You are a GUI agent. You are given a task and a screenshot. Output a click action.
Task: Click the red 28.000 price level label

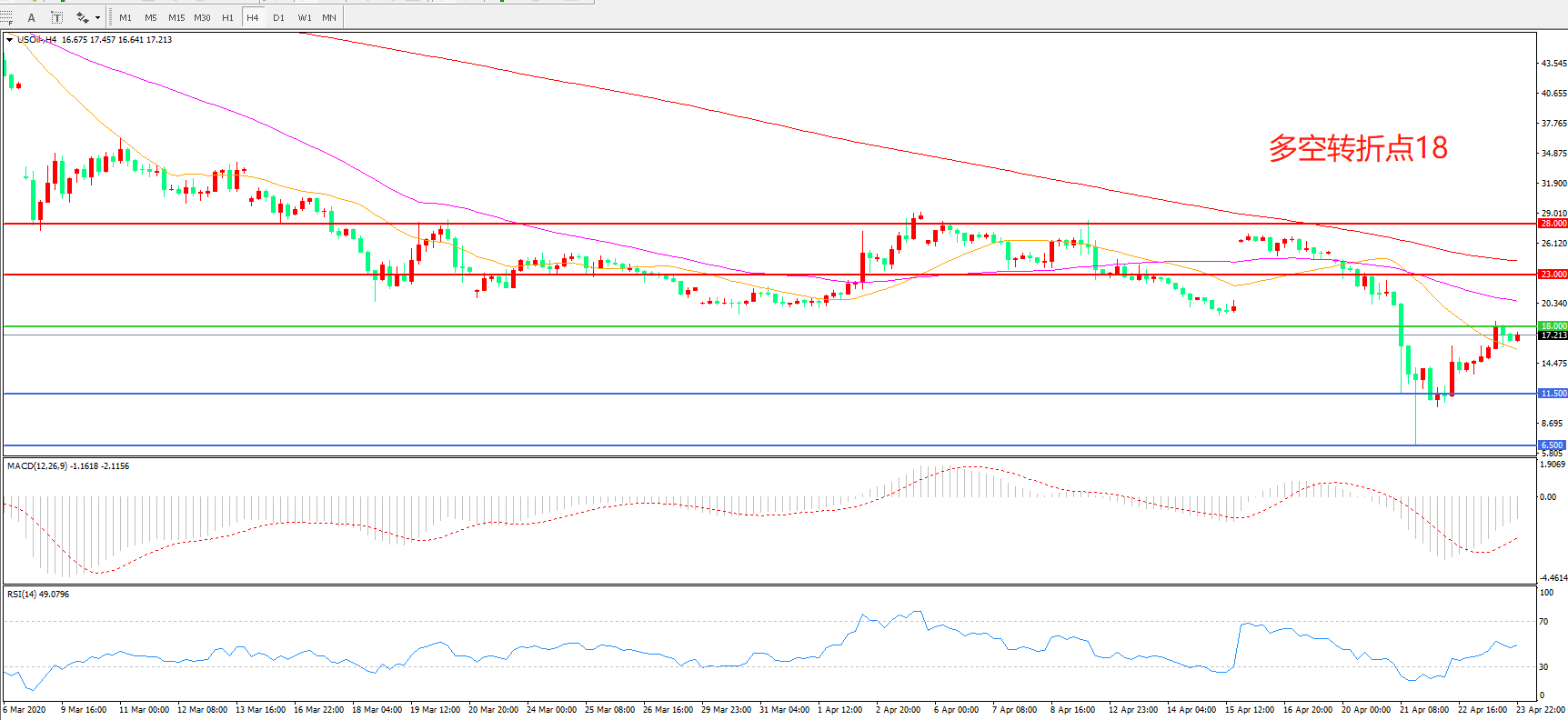click(1552, 224)
